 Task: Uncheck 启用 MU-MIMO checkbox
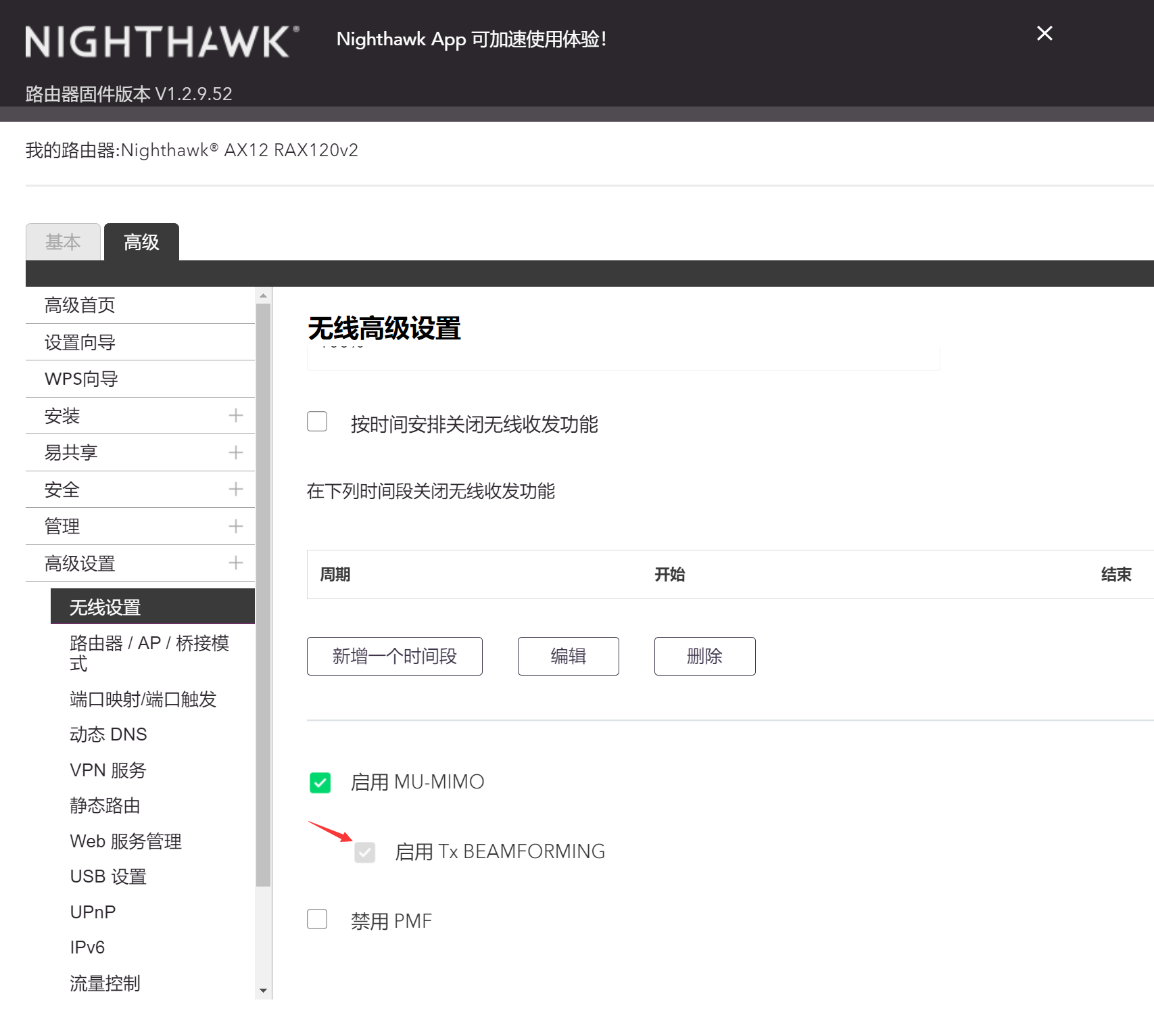pos(320,782)
